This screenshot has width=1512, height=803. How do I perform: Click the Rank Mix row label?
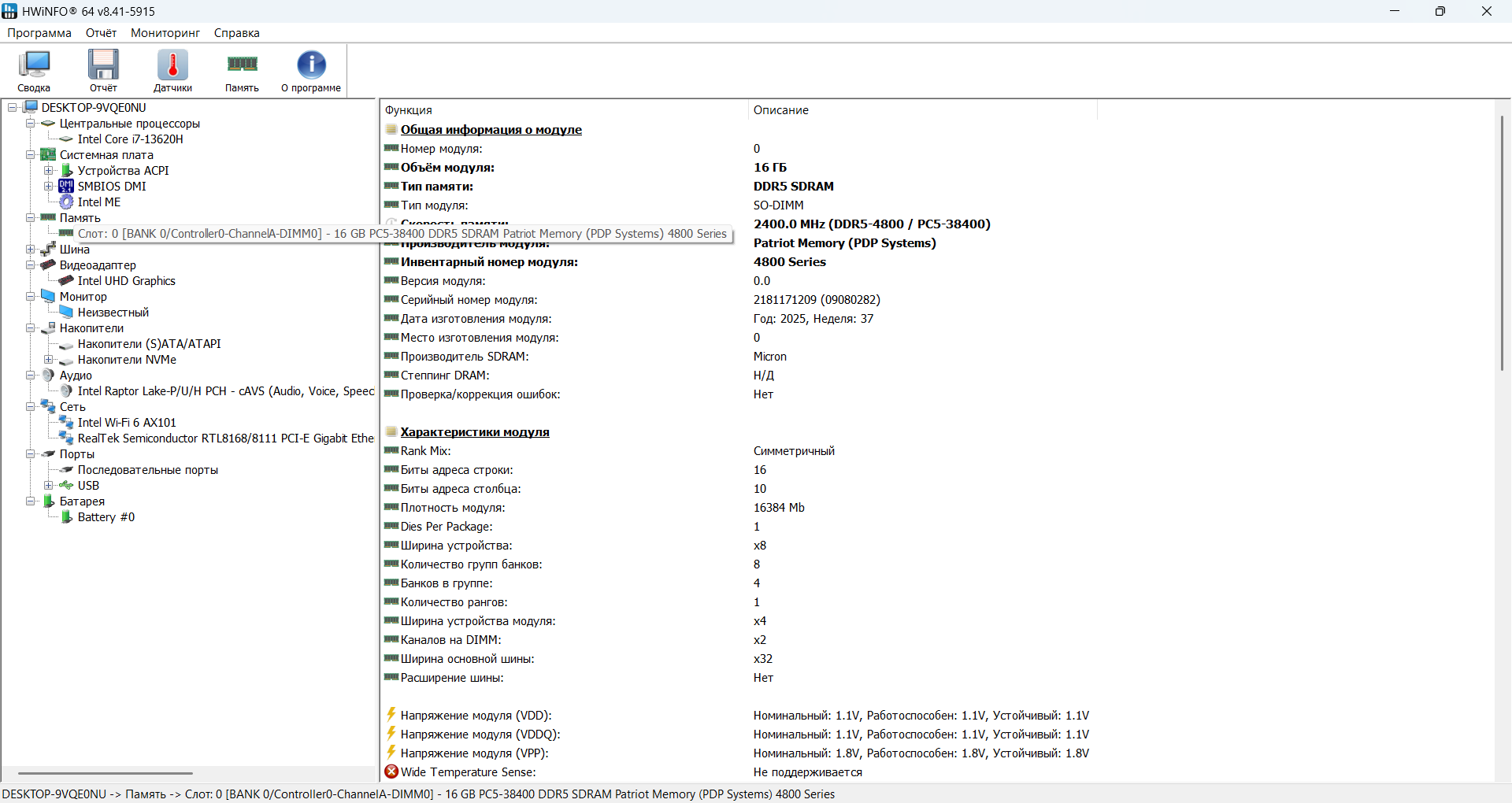(426, 451)
